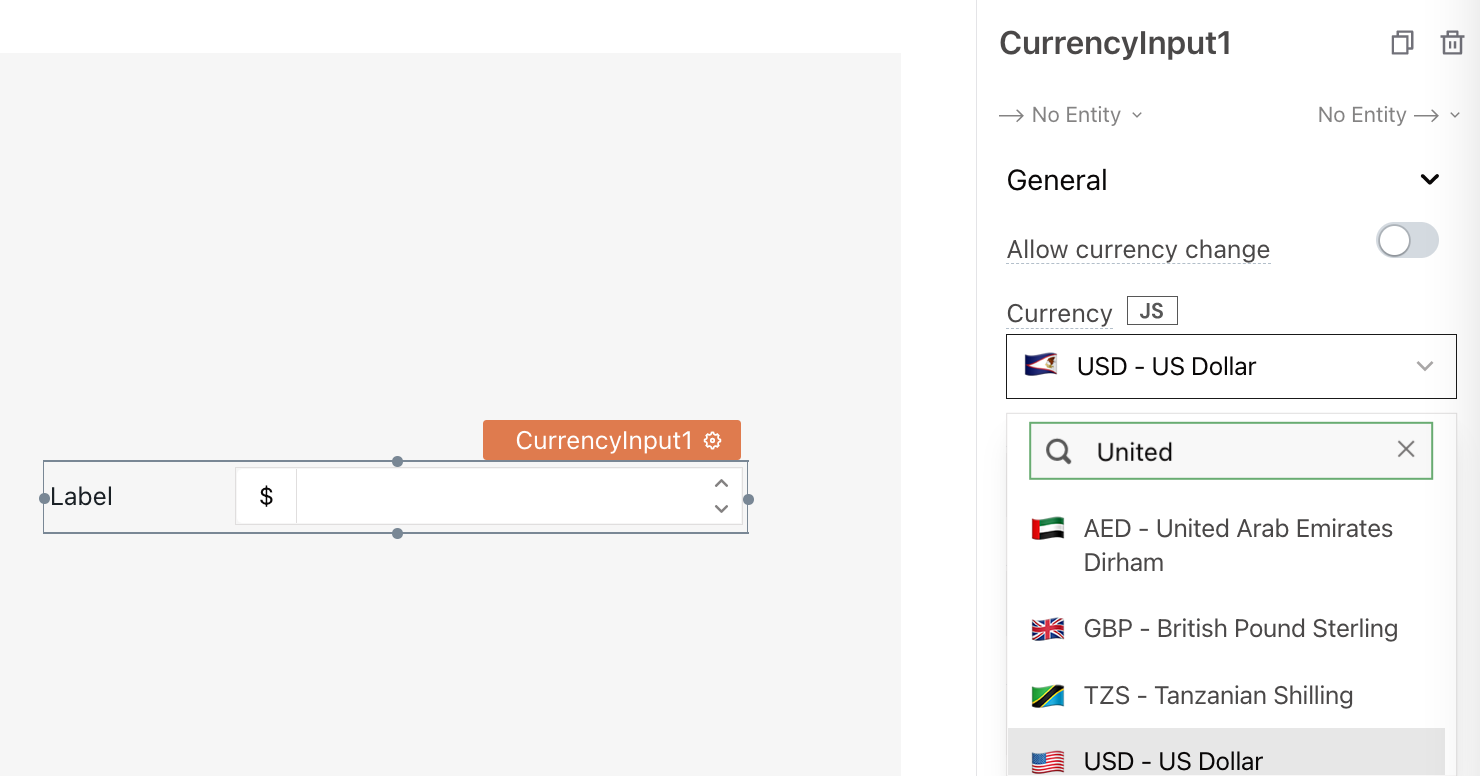Click the increment arrow on the currency input
Screen dimensions: 1480x776
(721, 483)
